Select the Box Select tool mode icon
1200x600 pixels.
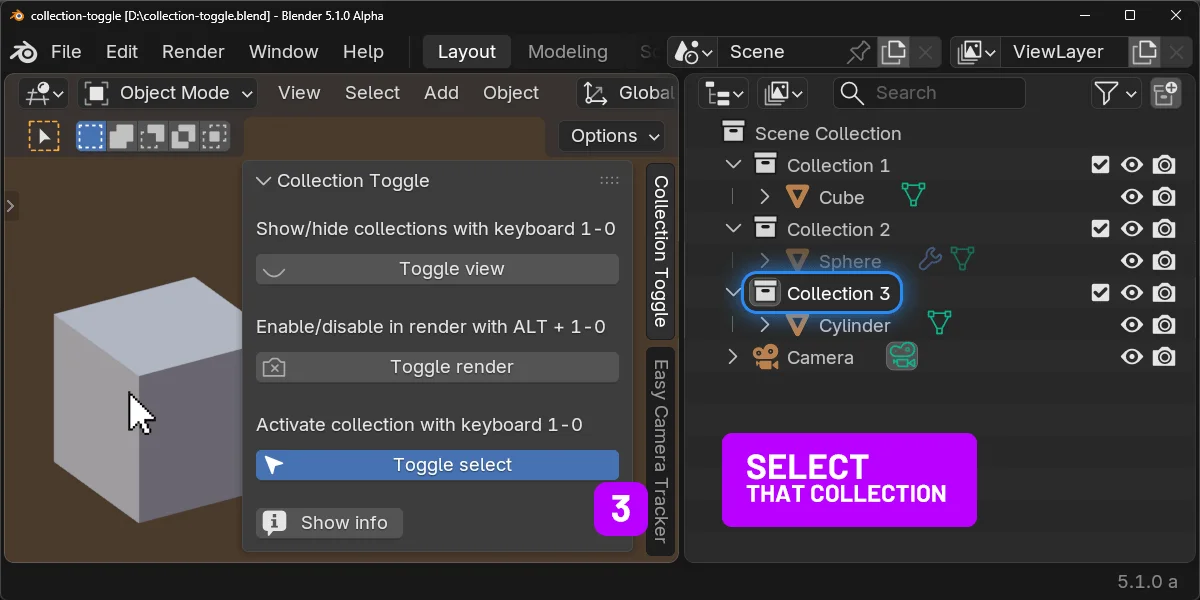pos(91,135)
